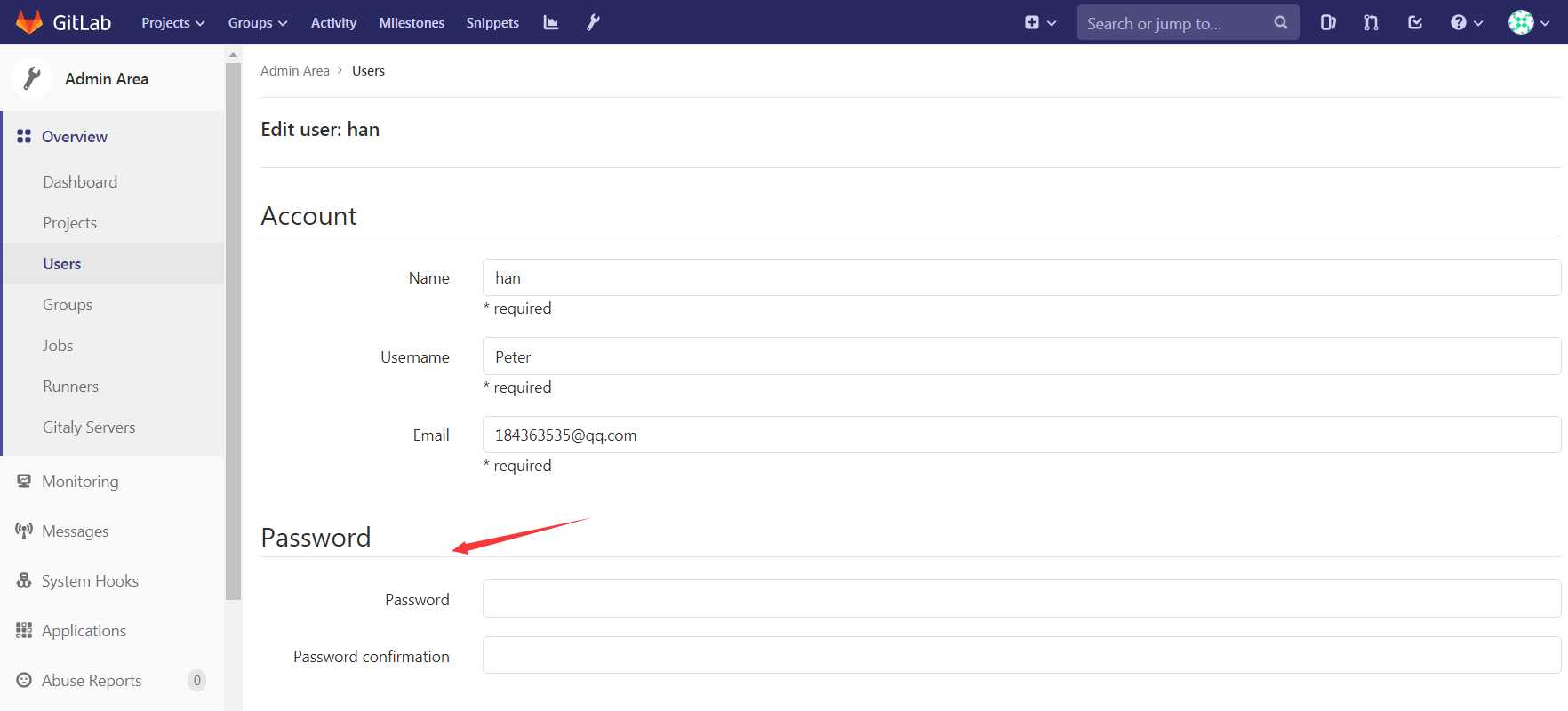Expand the Groups dropdown in navbar

coord(258,23)
